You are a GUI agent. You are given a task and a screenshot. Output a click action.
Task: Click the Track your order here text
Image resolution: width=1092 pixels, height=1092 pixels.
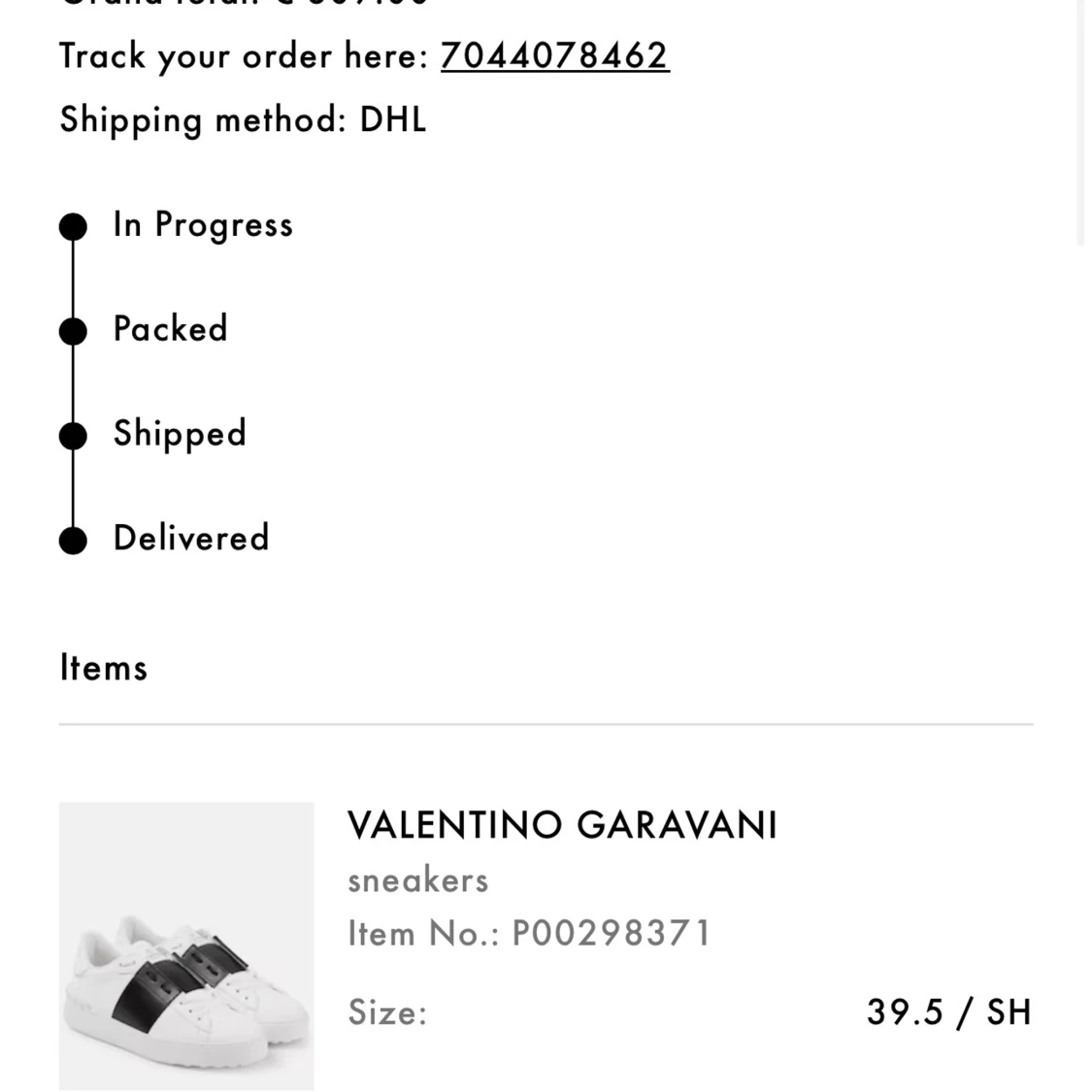point(245,55)
